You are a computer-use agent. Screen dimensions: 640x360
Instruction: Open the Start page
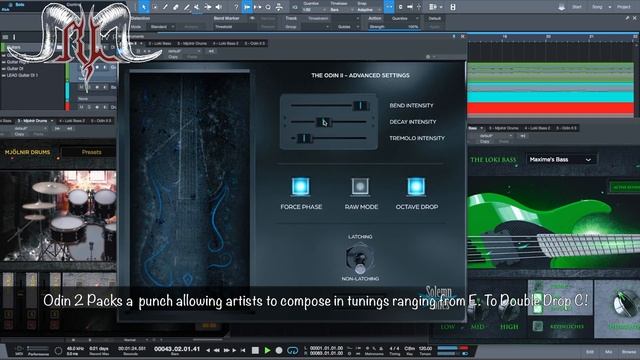pyautogui.click(x=576, y=7)
